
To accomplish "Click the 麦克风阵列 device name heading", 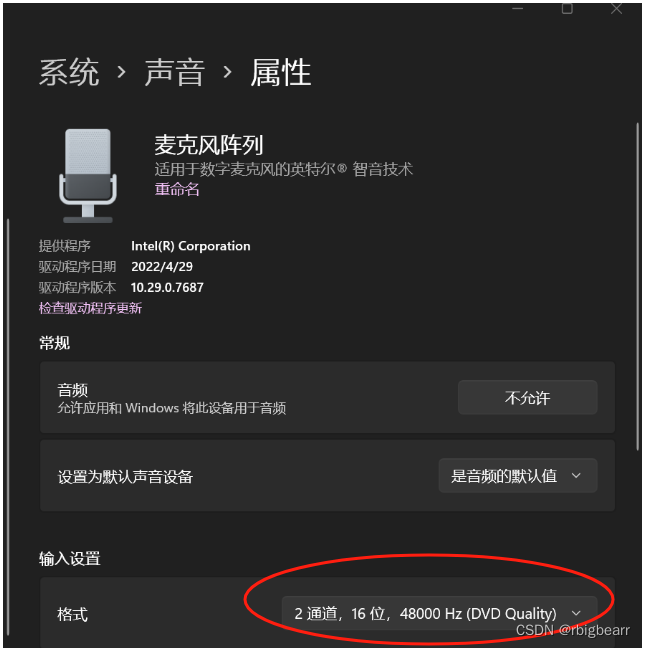I will (209, 145).
